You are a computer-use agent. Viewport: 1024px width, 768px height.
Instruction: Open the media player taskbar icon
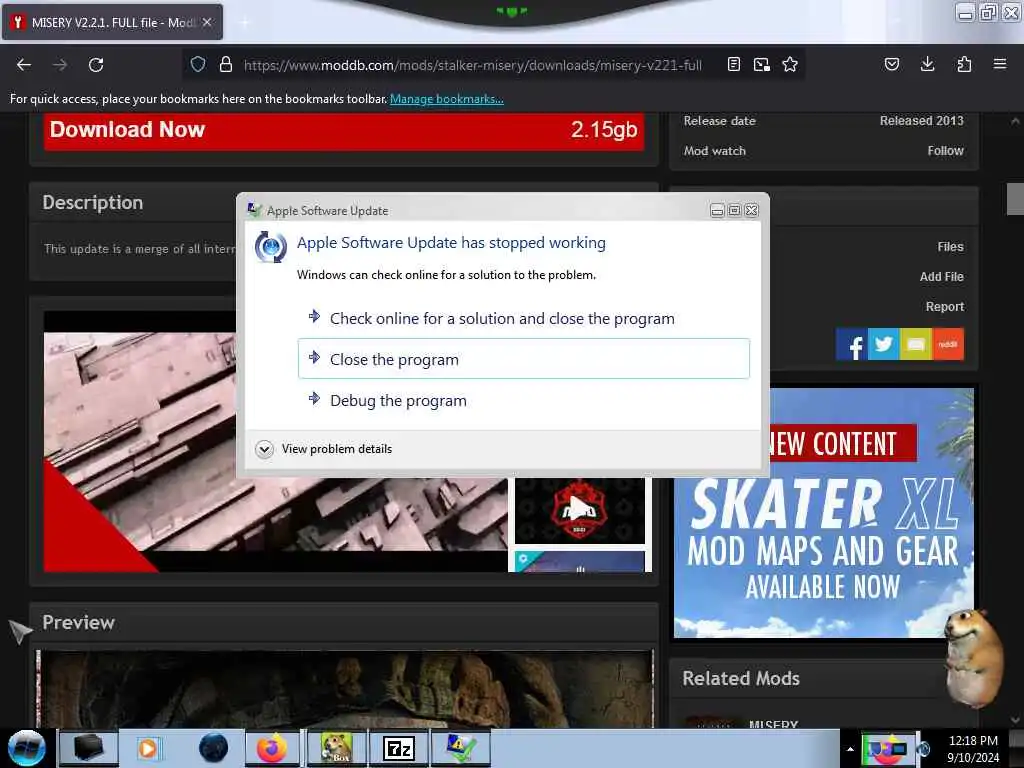click(148, 748)
